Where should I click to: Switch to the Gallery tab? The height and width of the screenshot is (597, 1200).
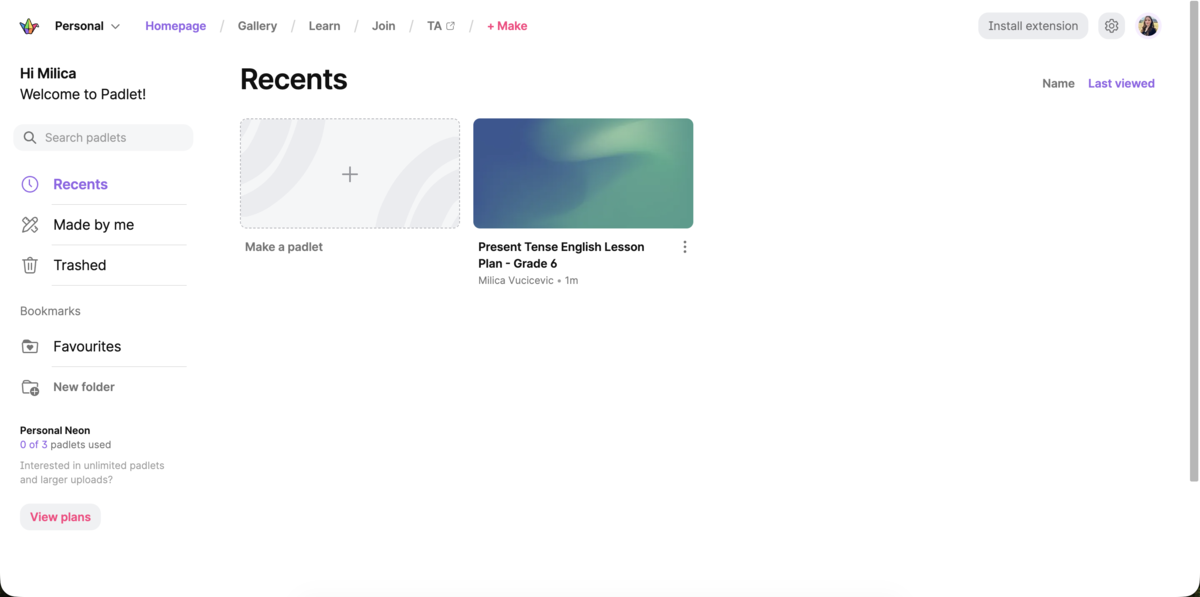[x=257, y=25]
